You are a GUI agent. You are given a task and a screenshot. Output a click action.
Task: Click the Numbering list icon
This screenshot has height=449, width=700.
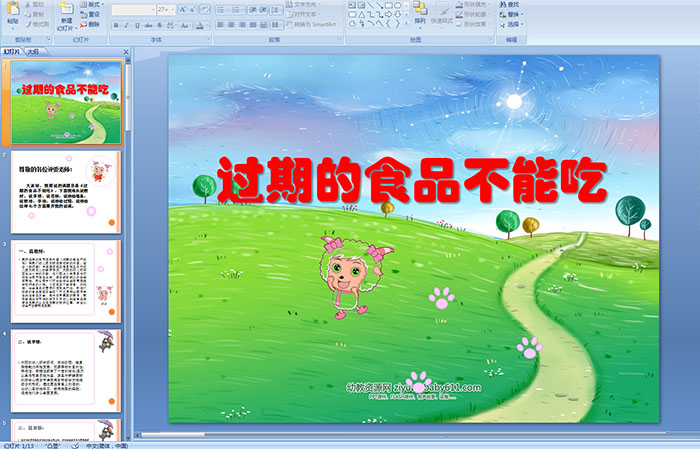(237, 9)
